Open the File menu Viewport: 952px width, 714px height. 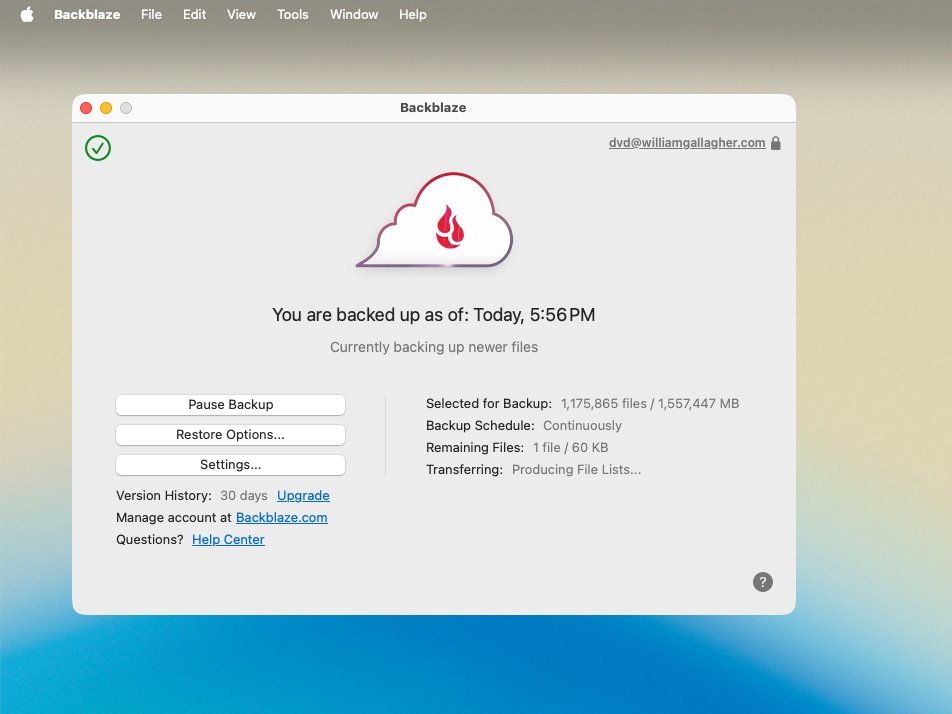point(151,15)
